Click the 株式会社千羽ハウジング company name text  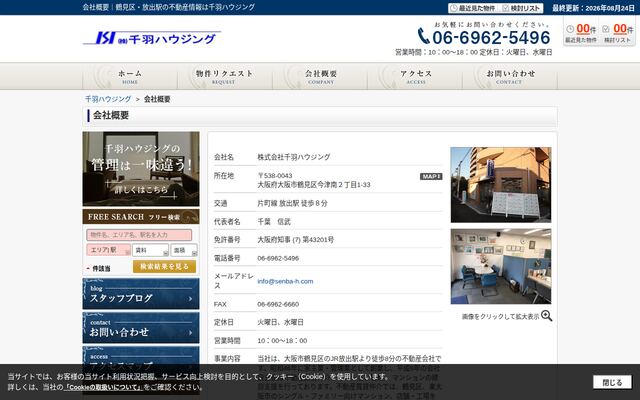pyautogui.click(x=294, y=157)
